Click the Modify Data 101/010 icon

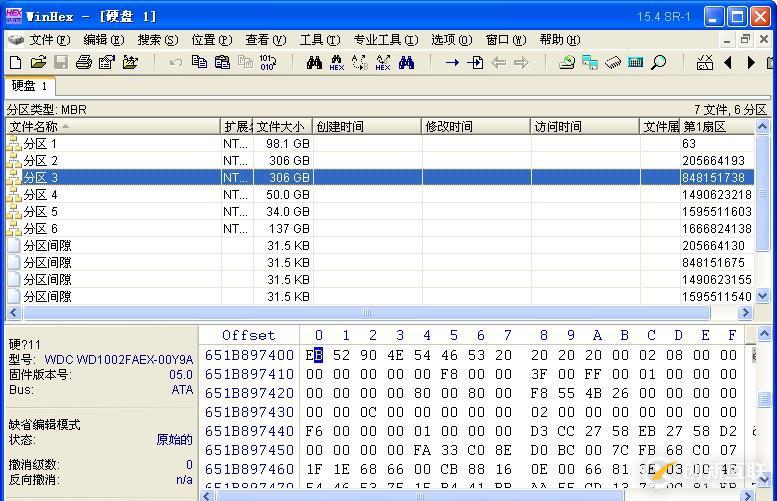pos(268,62)
